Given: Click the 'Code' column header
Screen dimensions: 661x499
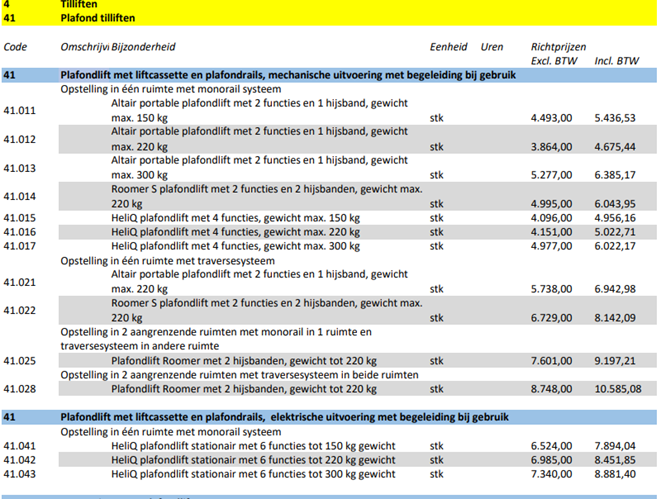Looking at the screenshot, I should click(15, 47).
